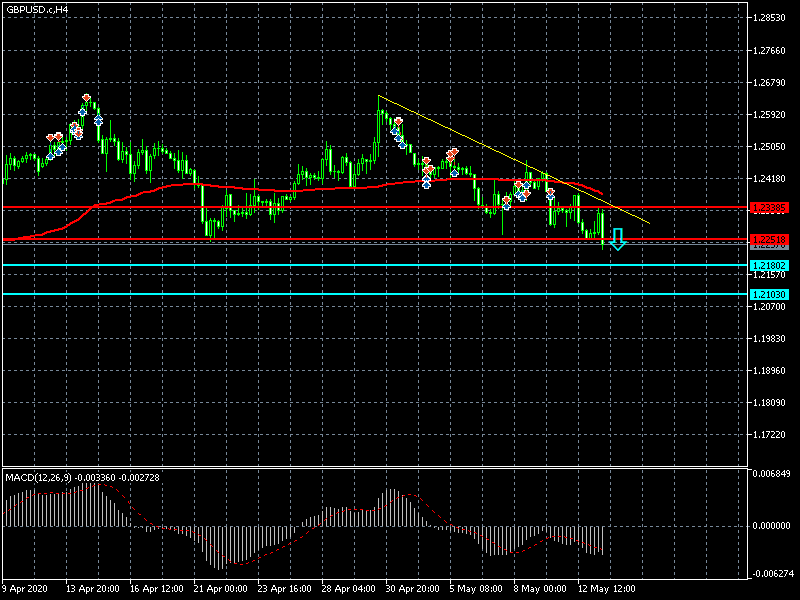The height and width of the screenshot is (600, 800).
Task: Click the GBPUSD.c,H4 chart title
Action: 36,9
